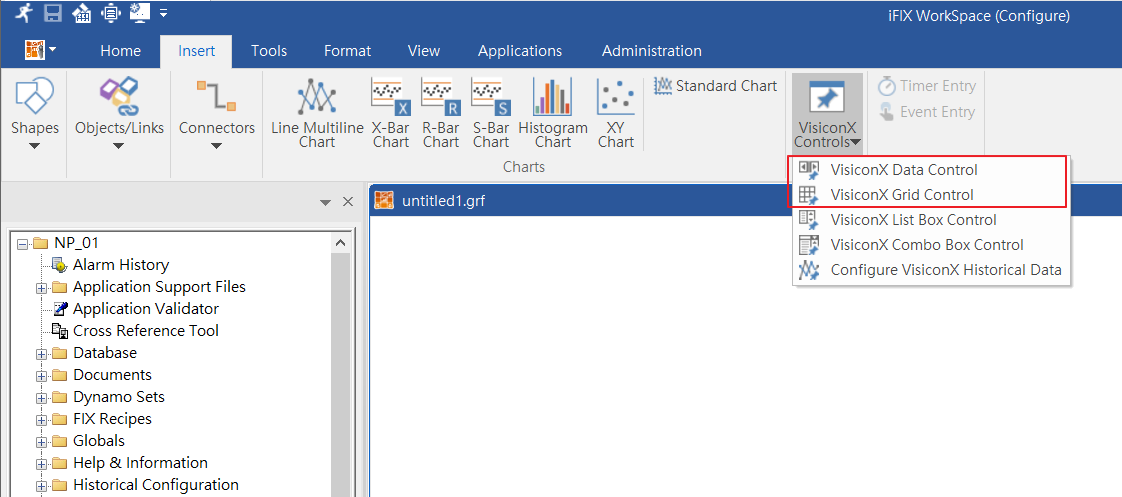The image size is (1122, 497).
Task: Open the Shapes gallery
Action: click(34, 114)
